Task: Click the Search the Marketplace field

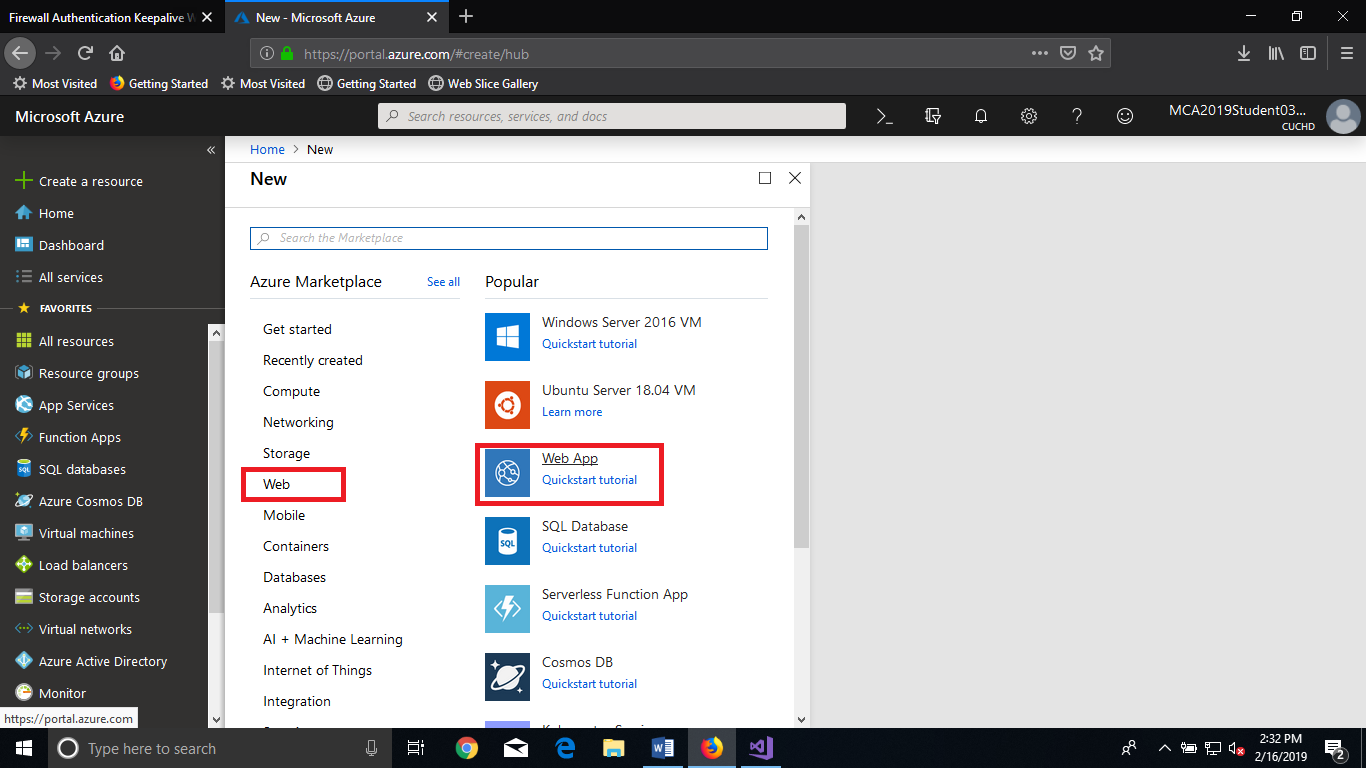Action: coord(509,238)
